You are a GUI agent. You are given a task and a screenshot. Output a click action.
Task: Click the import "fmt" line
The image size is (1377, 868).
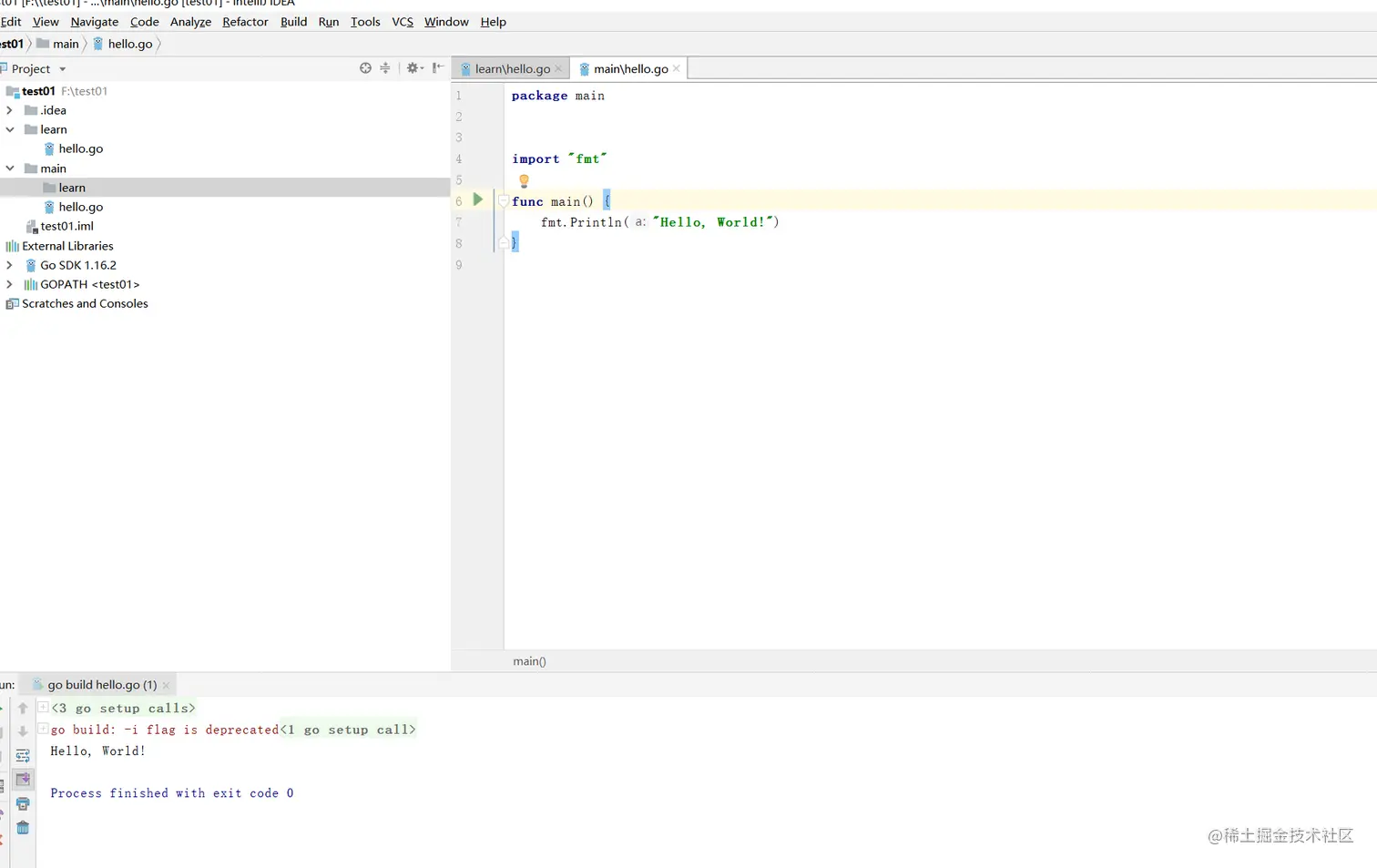tap(559, 158)
